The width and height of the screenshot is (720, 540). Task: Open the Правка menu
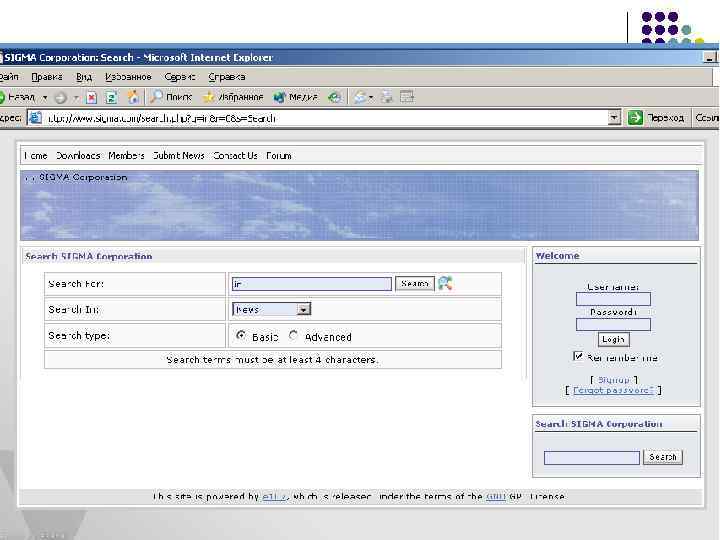pos(47,77)
